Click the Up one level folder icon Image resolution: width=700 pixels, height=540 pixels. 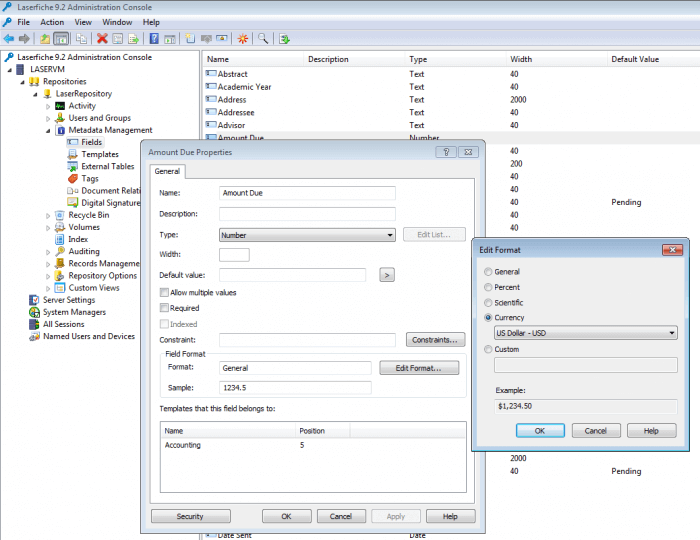[45, 39]
